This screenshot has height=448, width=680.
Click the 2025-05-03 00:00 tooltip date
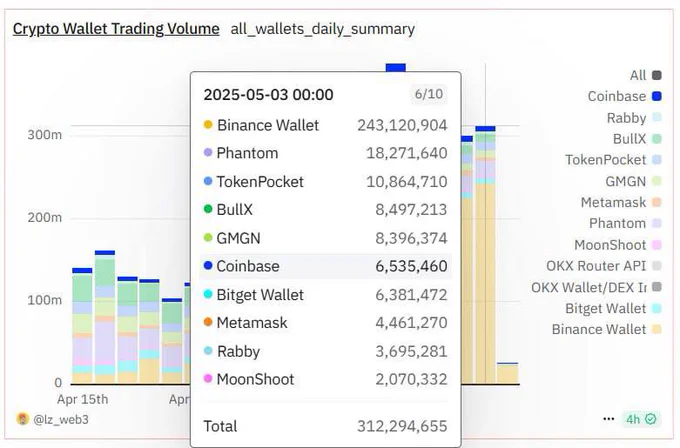268,95
